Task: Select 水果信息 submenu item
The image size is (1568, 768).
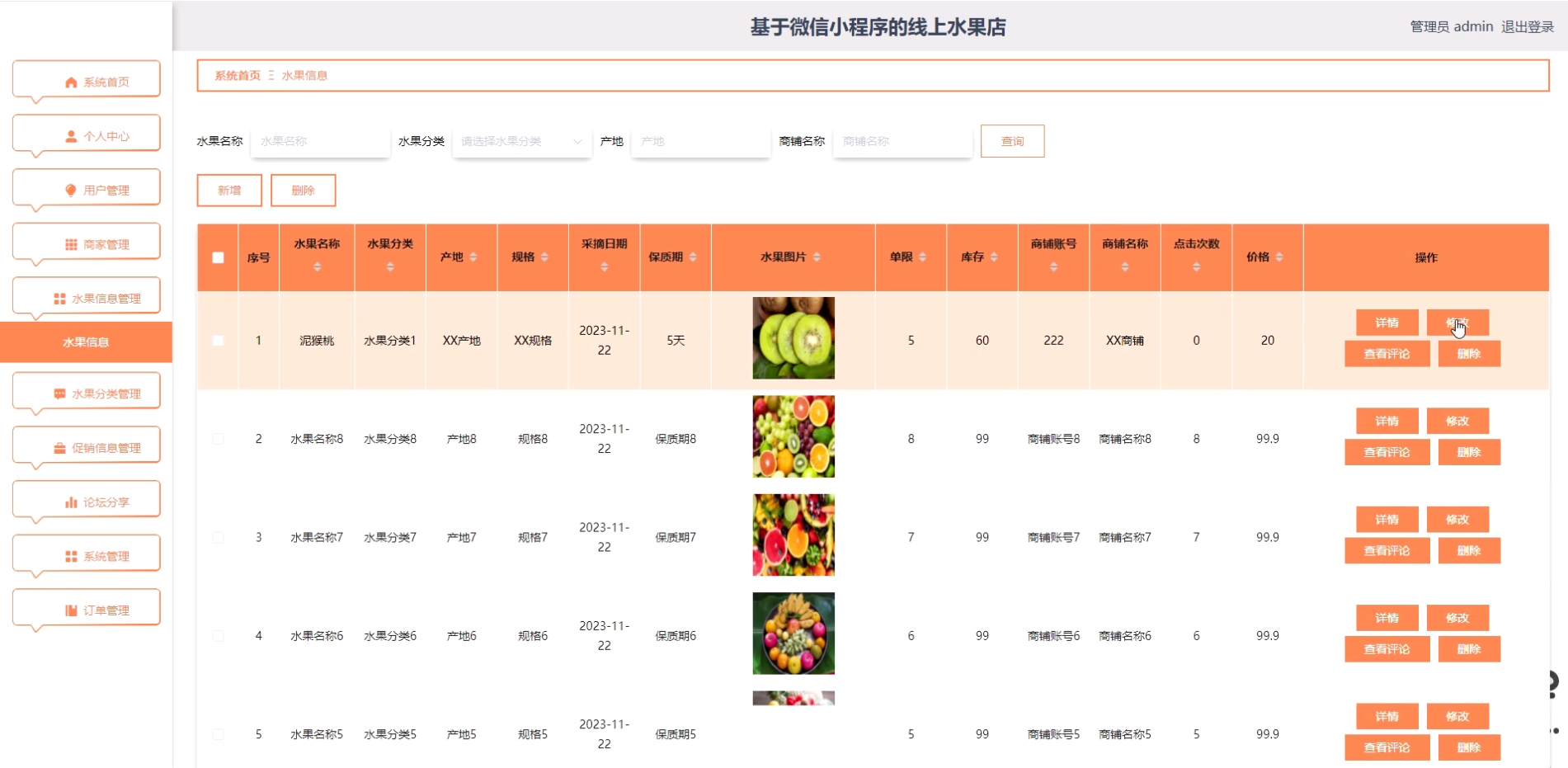Action: [x=86, y=342]
